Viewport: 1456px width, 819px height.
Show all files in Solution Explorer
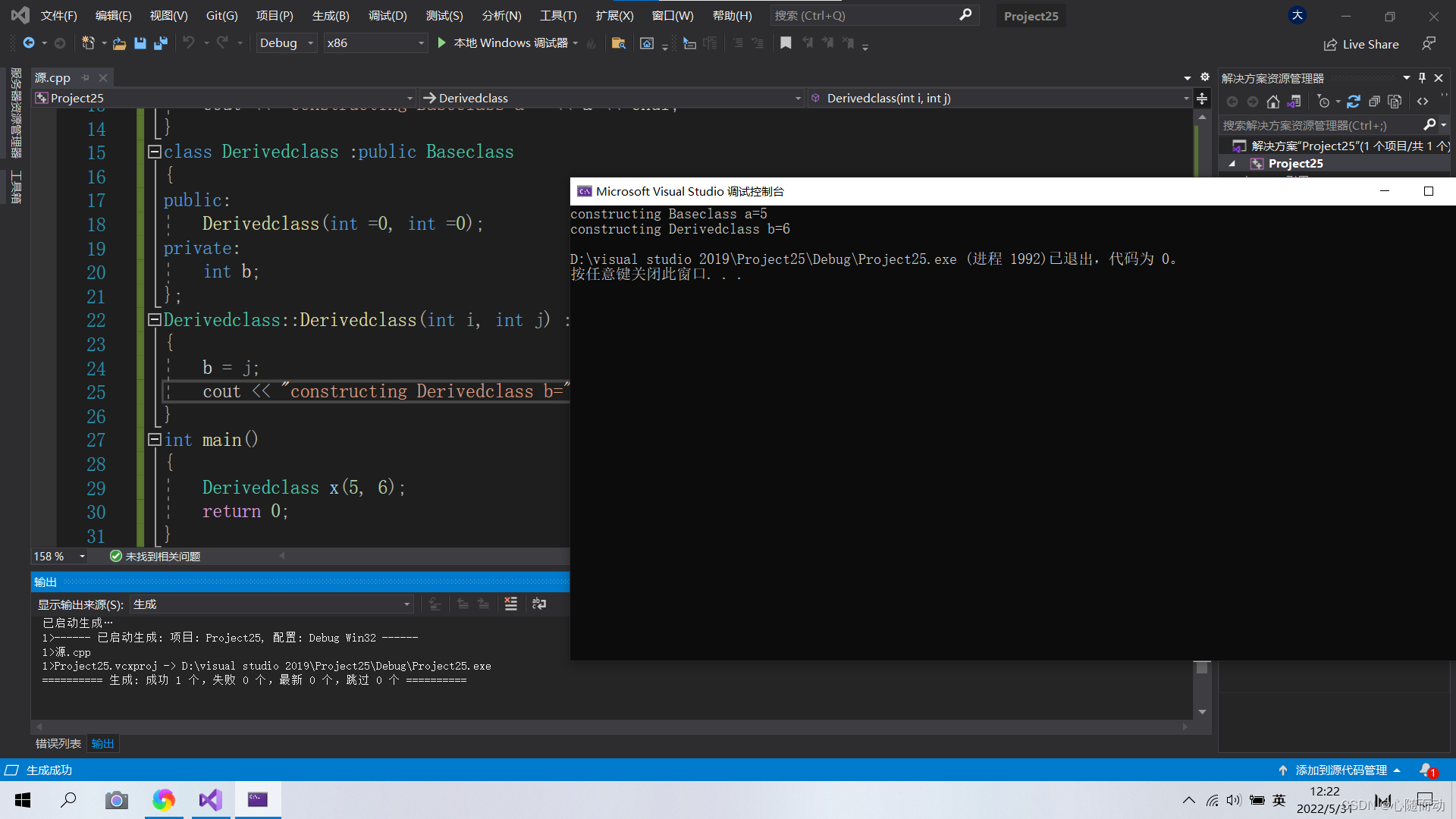(1395, 102)
